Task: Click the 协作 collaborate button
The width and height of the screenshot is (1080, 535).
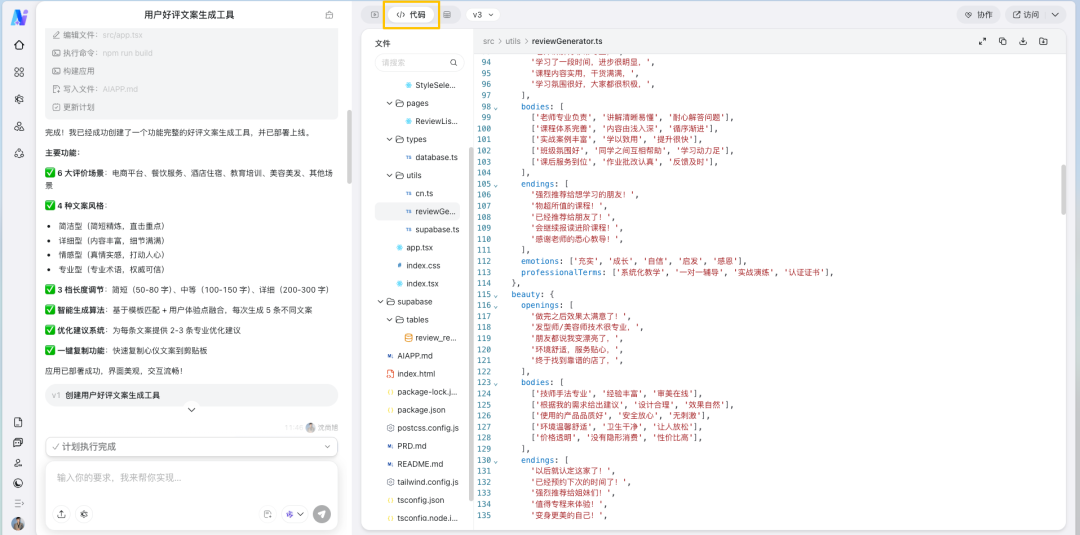Action: click(x=978, y=15)
